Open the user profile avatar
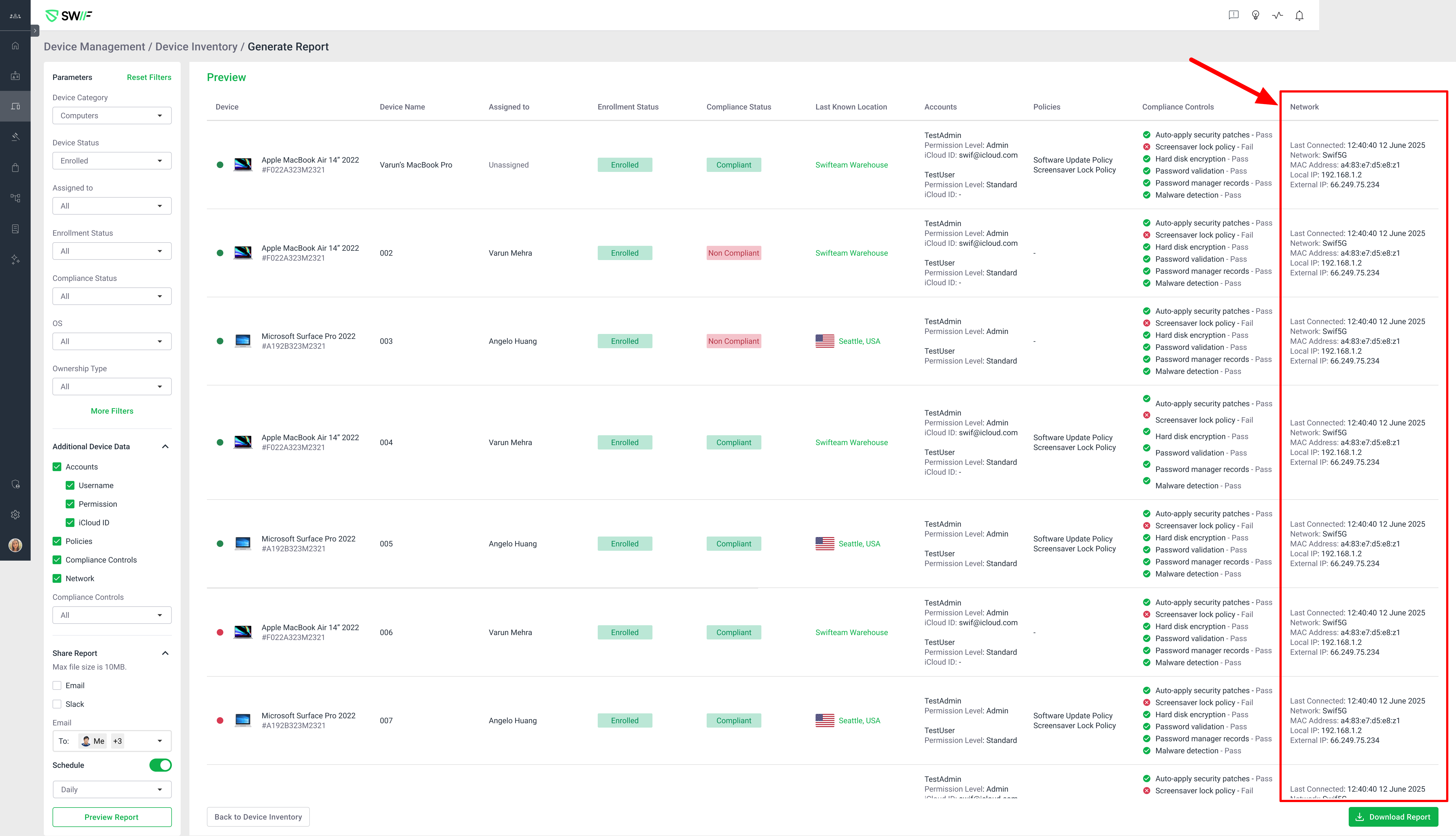 tap(16, 546)
